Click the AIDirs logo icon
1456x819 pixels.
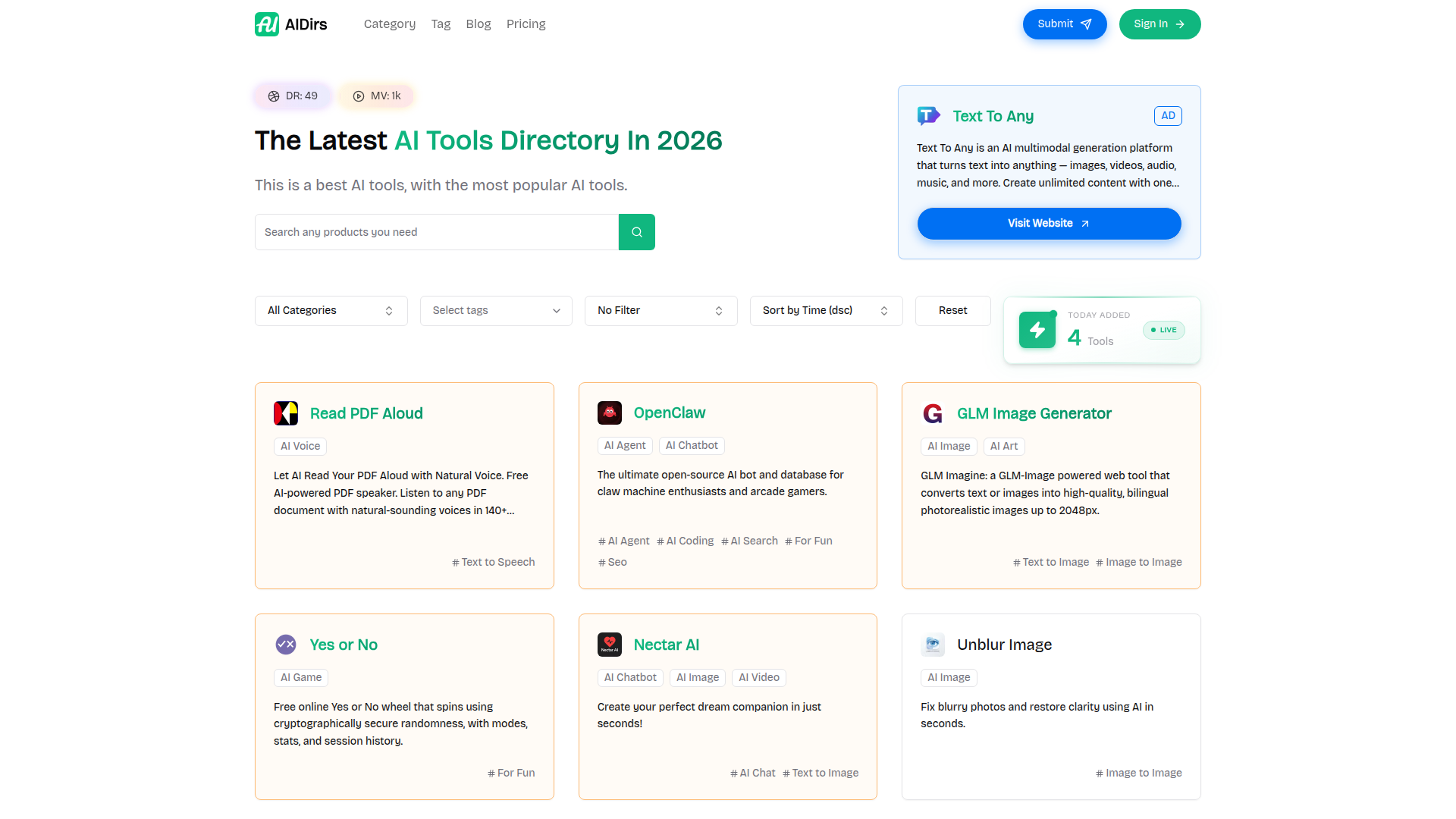pos(267,24)
